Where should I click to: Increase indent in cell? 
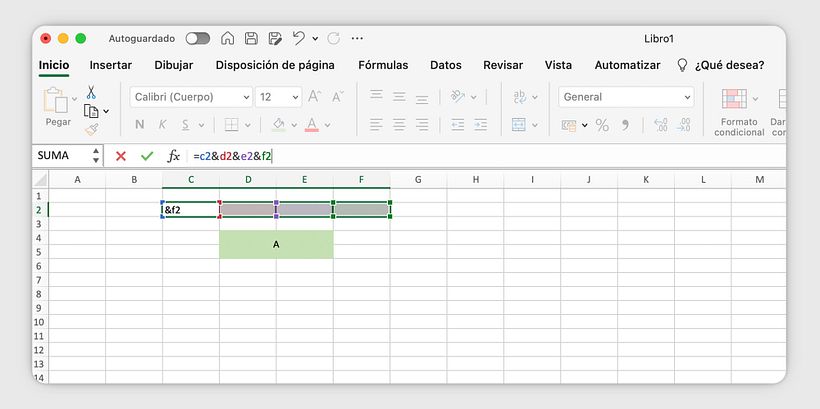click(481, 124)
